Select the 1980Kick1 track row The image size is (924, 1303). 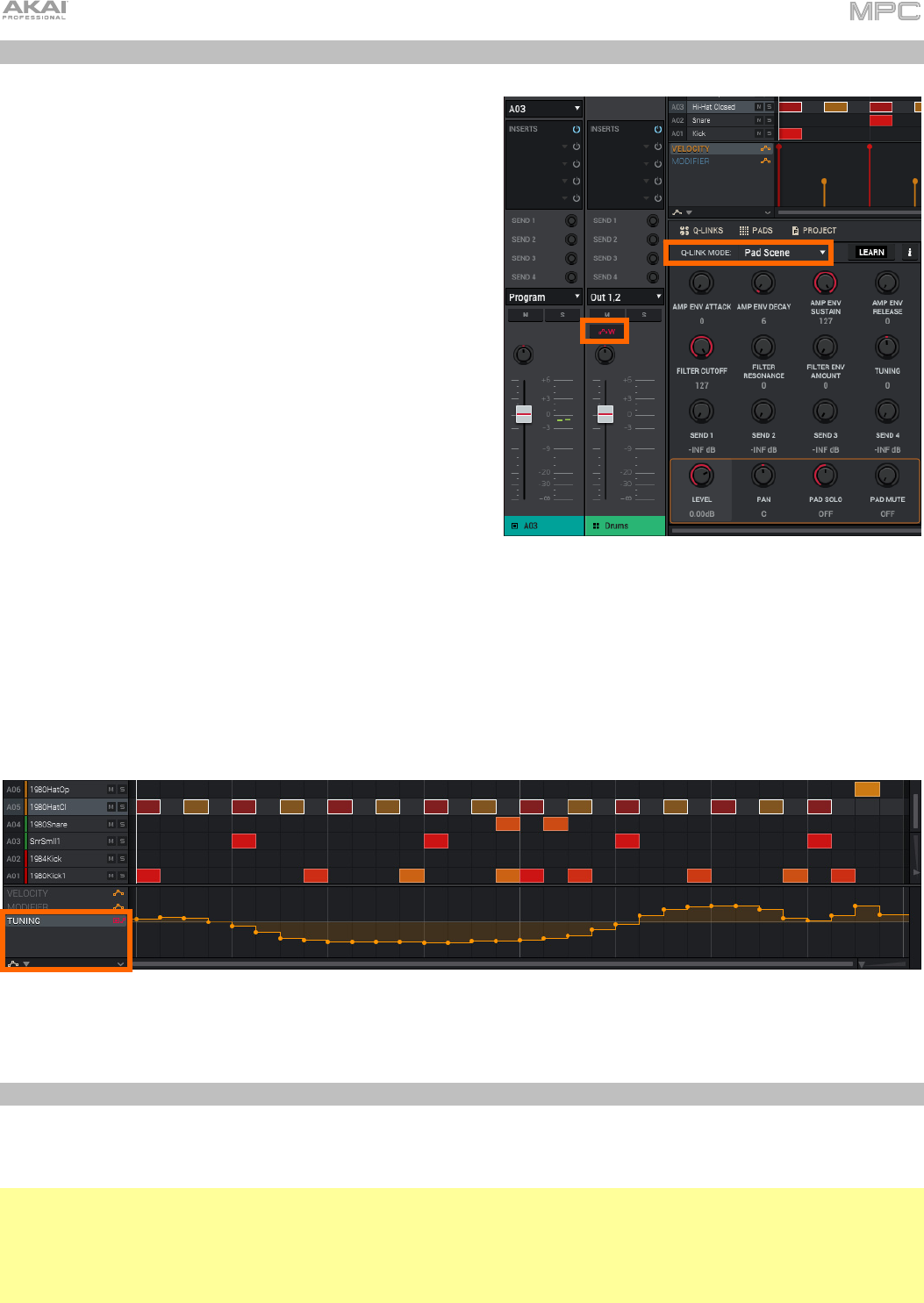click(66, 876)
